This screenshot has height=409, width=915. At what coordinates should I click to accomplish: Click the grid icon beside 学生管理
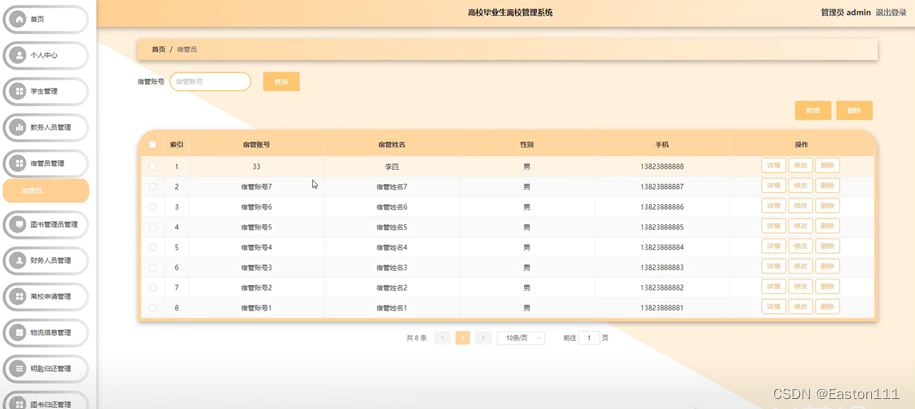coord(19,91)
